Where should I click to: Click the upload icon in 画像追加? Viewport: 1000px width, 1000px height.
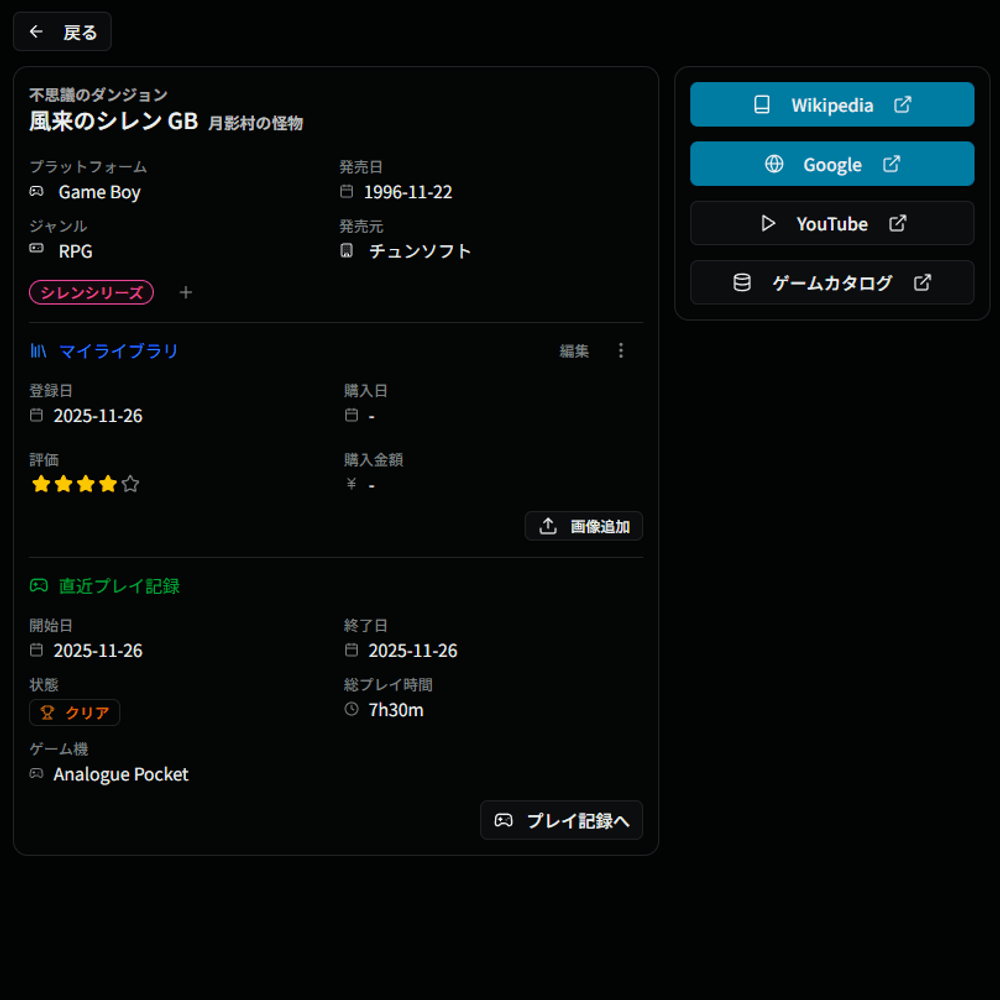[548, 526]
